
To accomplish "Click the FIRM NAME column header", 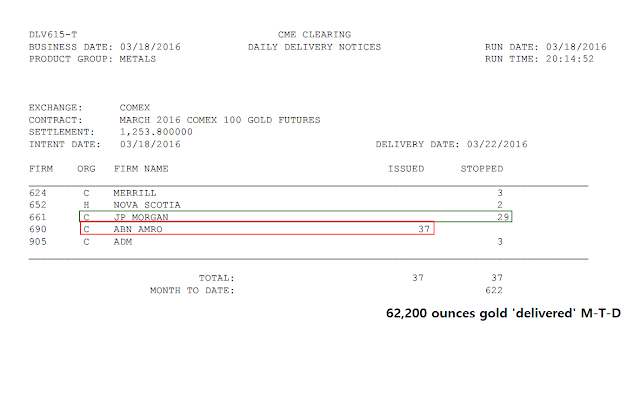I will 141,169.
